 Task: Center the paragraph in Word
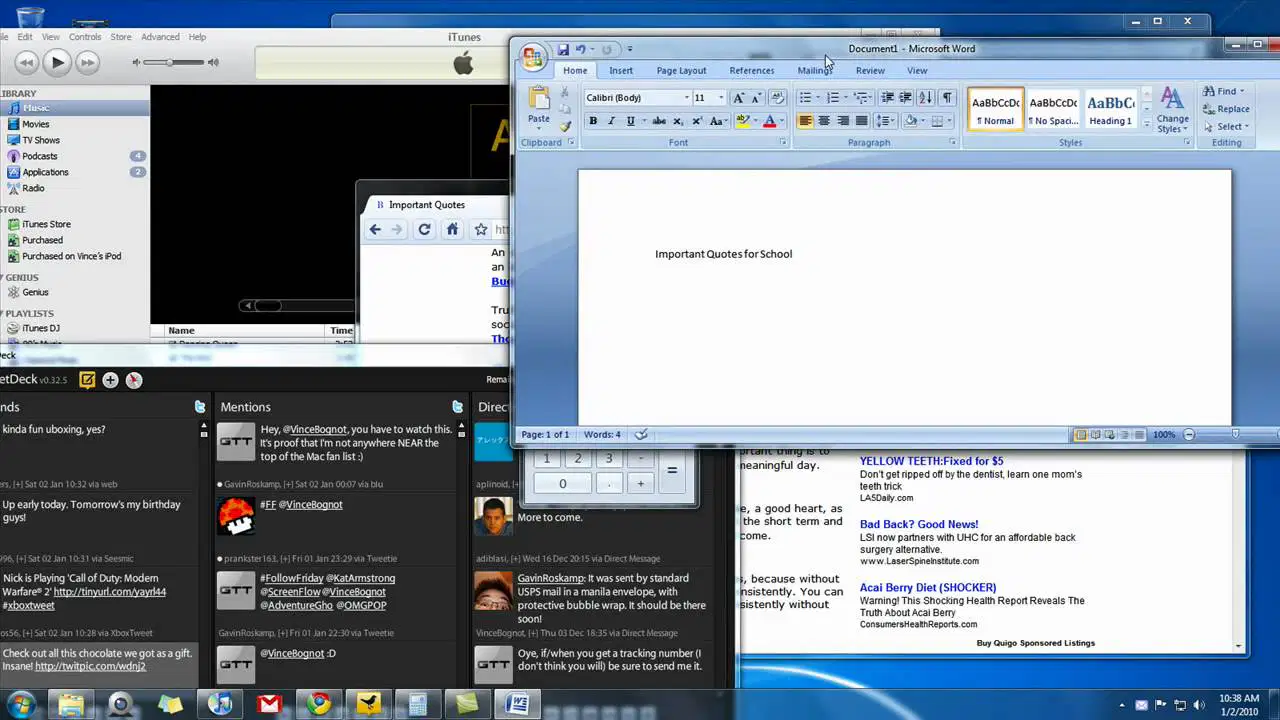coord(824,121)
